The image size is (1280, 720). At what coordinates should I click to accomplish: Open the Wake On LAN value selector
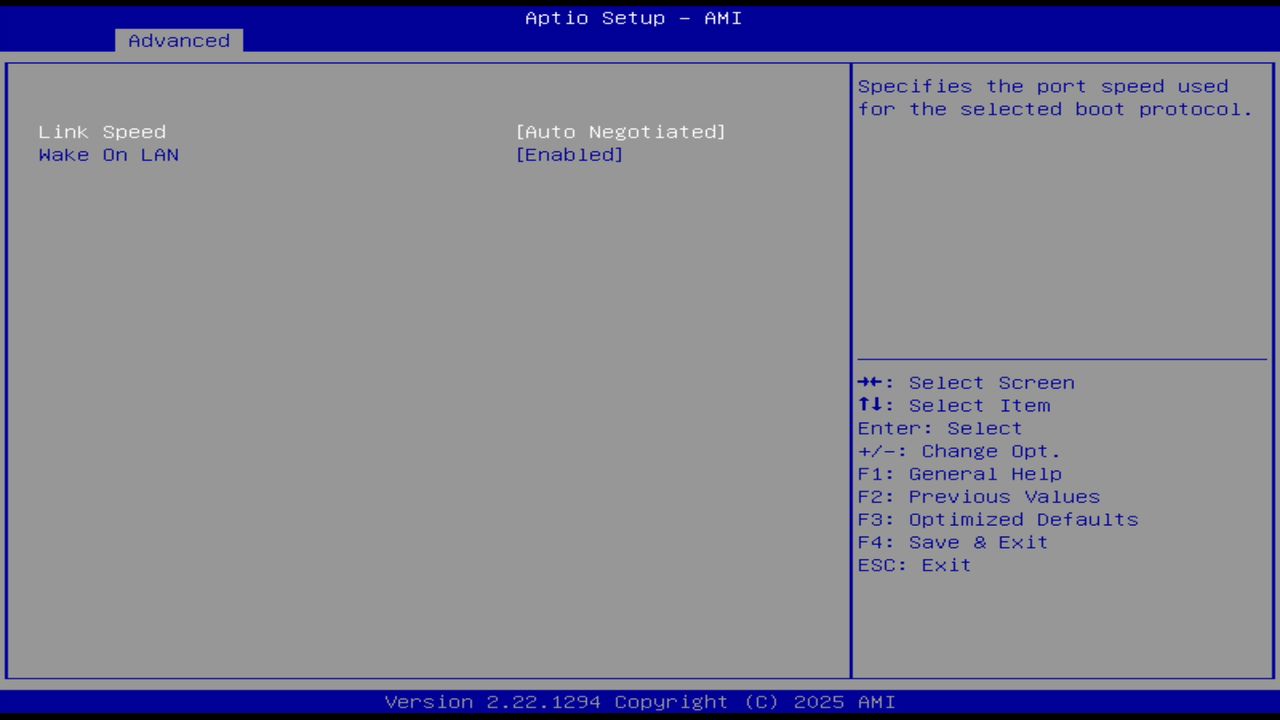tap(569, 154)
